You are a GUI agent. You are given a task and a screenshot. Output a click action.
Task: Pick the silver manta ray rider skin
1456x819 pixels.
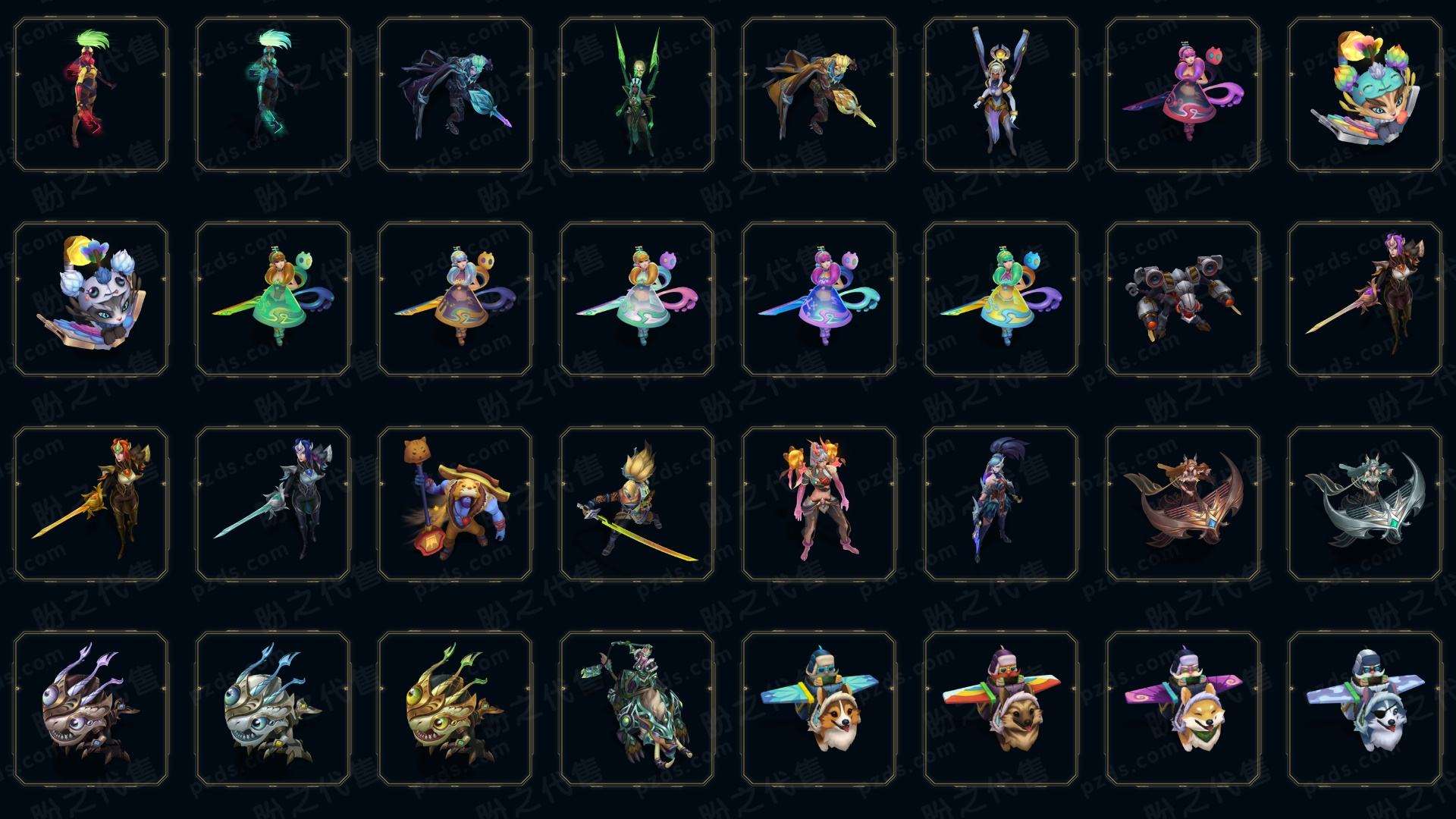click(1365, 504)
